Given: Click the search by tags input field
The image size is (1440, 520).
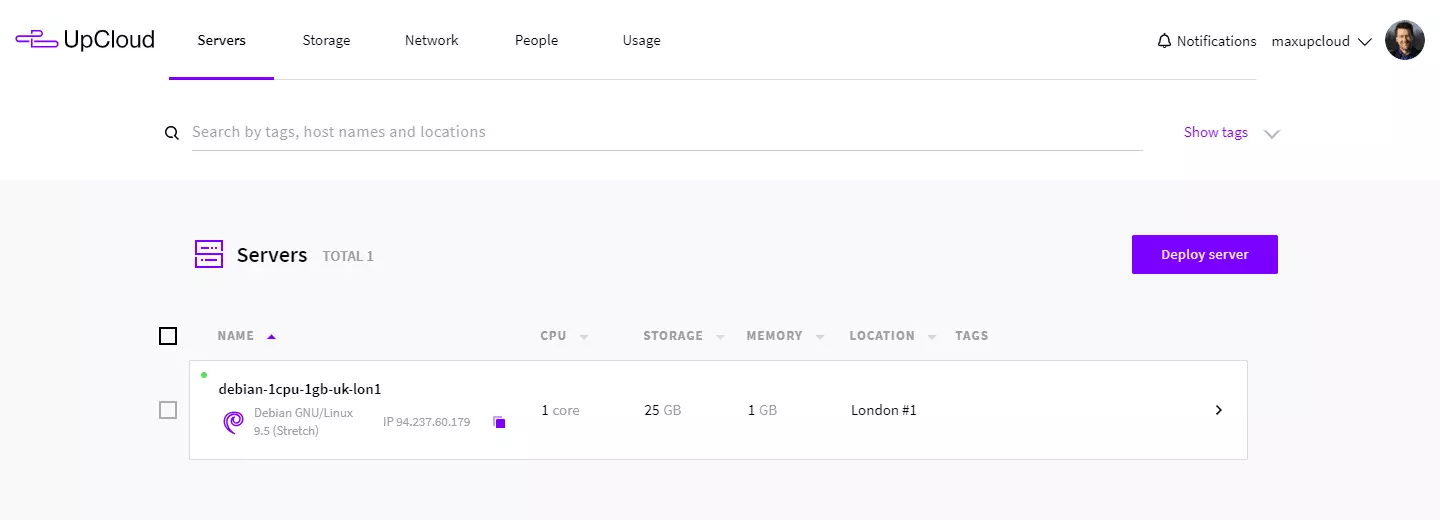Looking at the screenshot, I should [667, 132].
